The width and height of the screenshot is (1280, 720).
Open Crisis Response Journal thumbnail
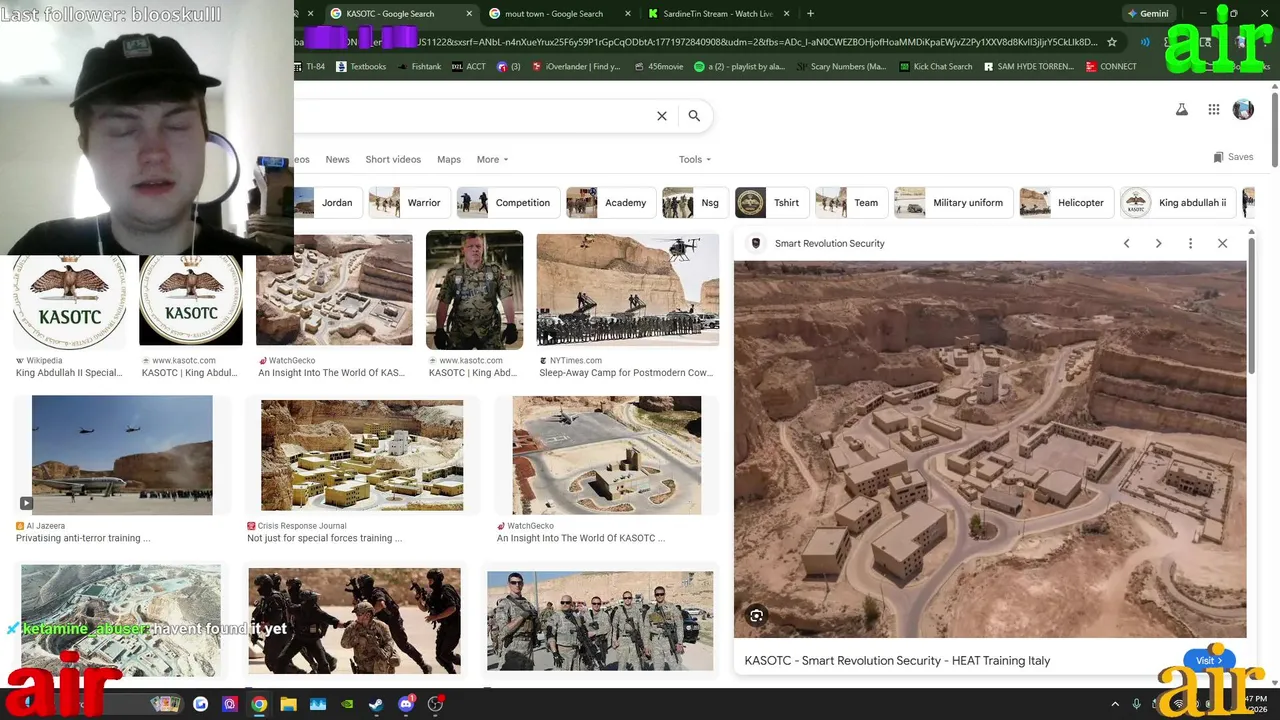coord(362,455)
